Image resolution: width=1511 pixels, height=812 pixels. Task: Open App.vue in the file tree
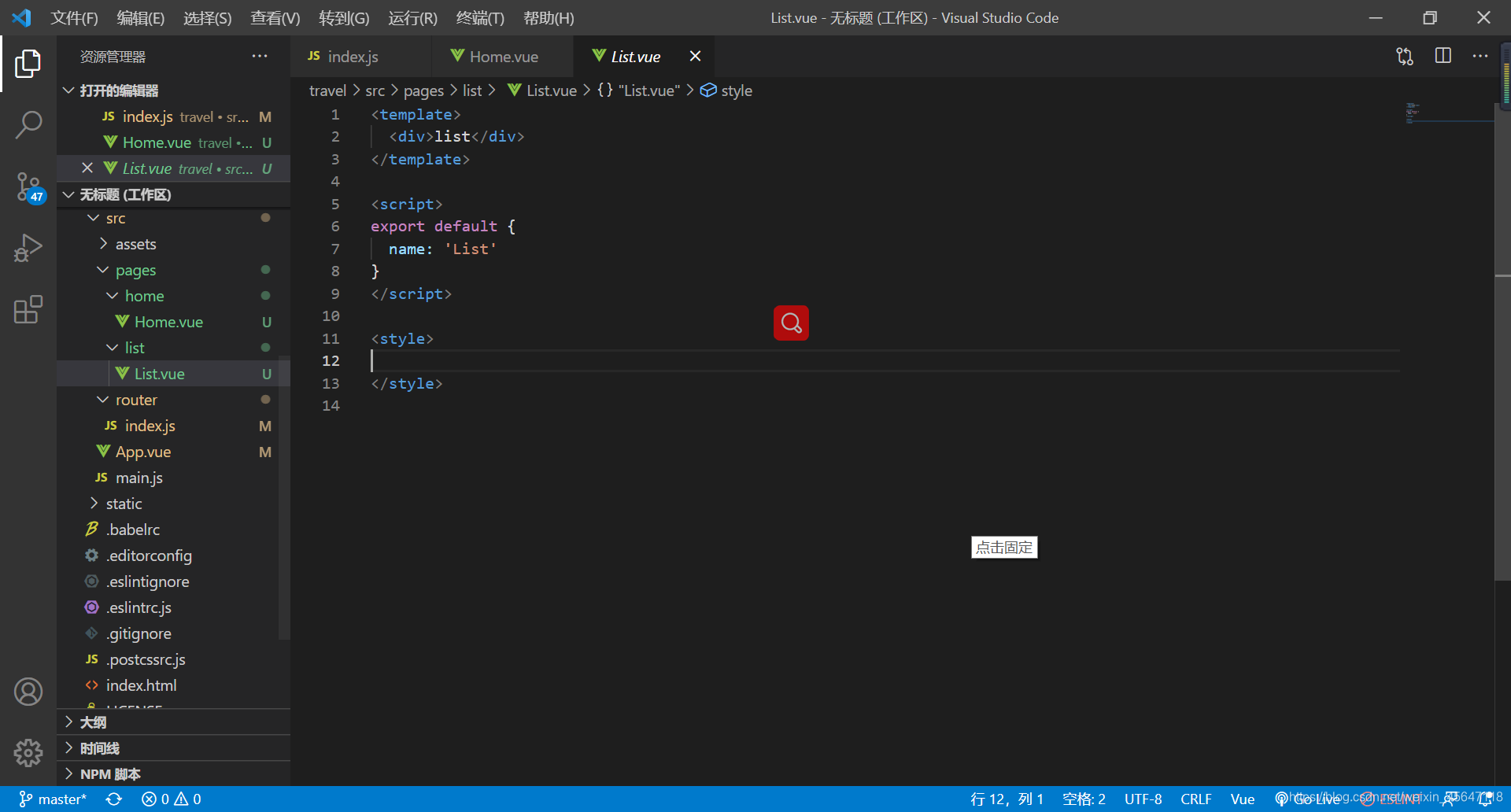coord(173,452)
